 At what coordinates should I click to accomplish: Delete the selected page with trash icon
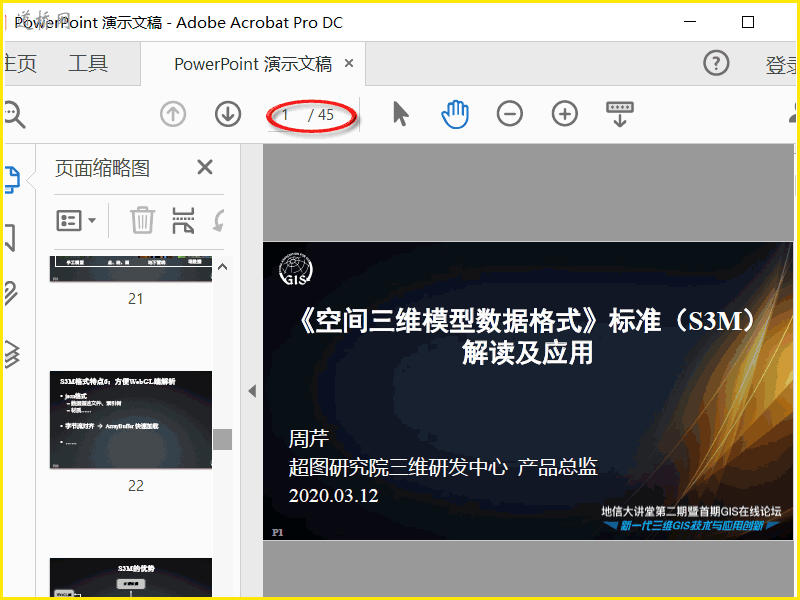[x=142, y=220]
